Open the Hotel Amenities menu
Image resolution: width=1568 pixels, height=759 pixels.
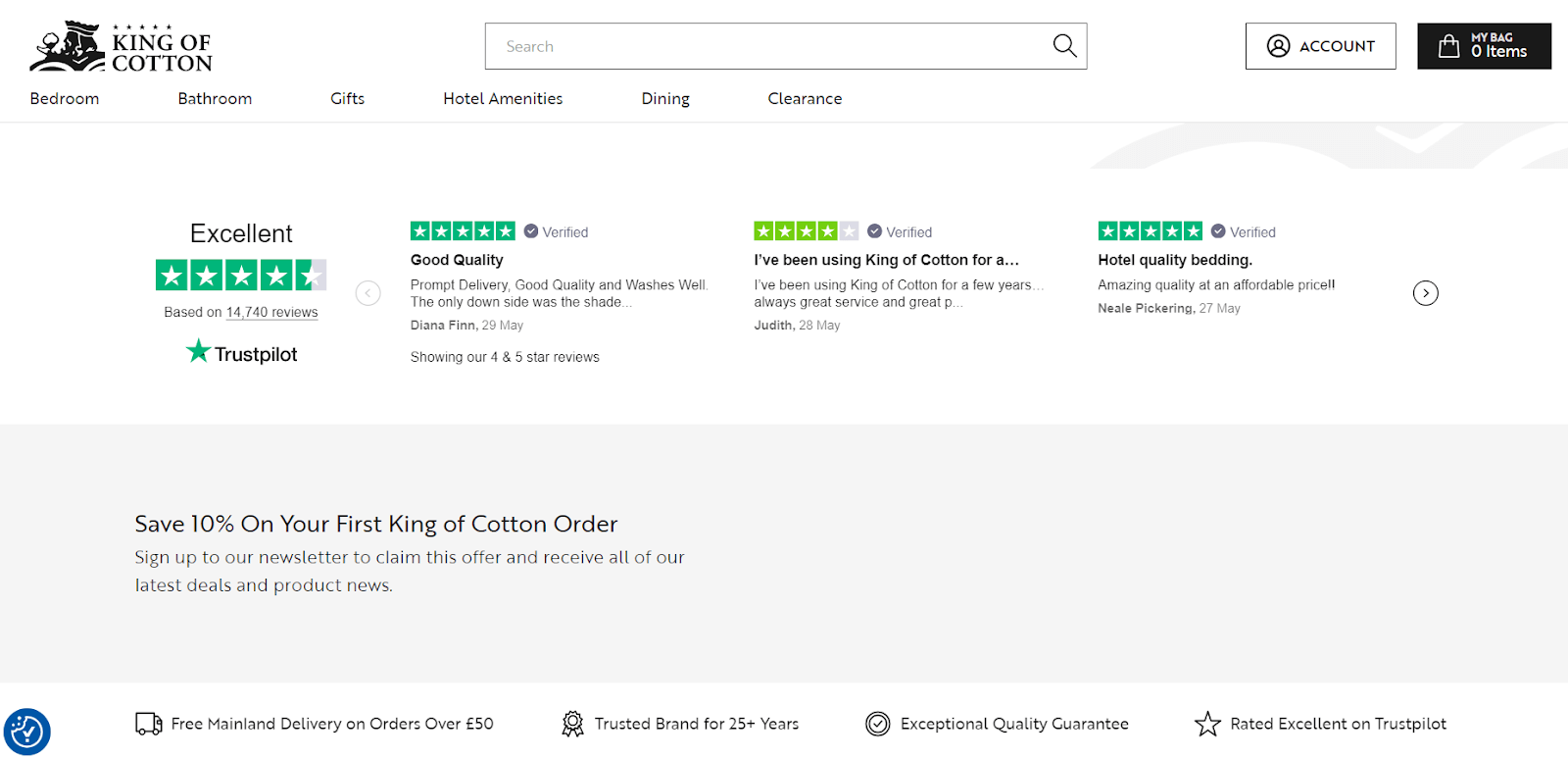(503, 99)
